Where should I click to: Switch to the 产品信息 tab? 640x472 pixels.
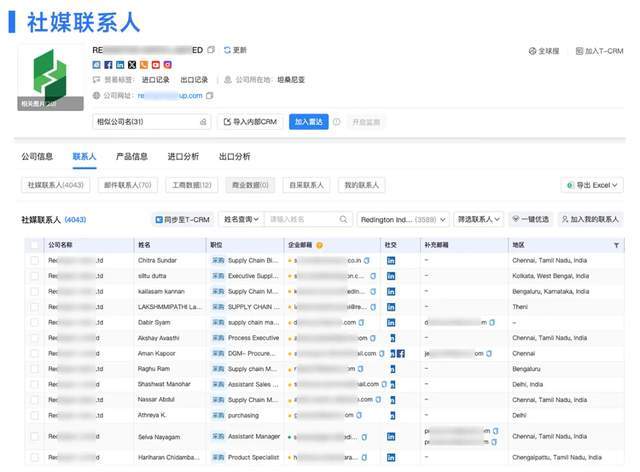point(132,157)
